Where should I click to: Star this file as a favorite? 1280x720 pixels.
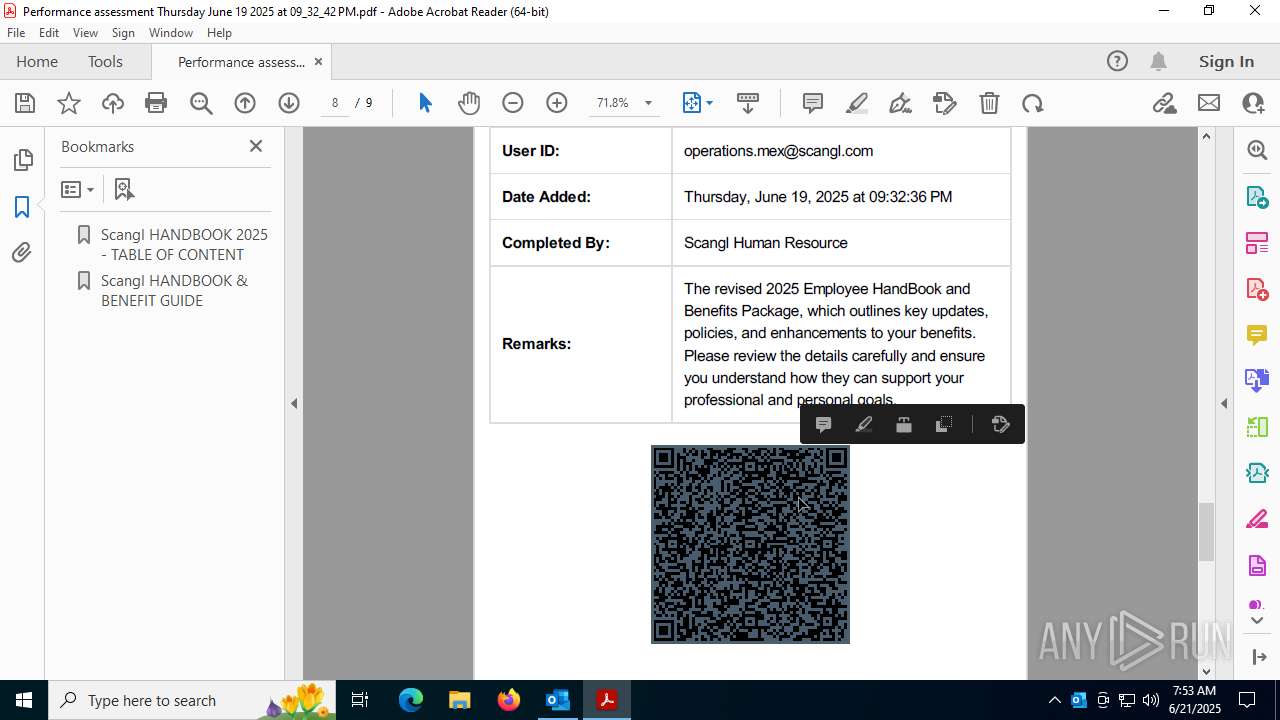tap(69, 103)
